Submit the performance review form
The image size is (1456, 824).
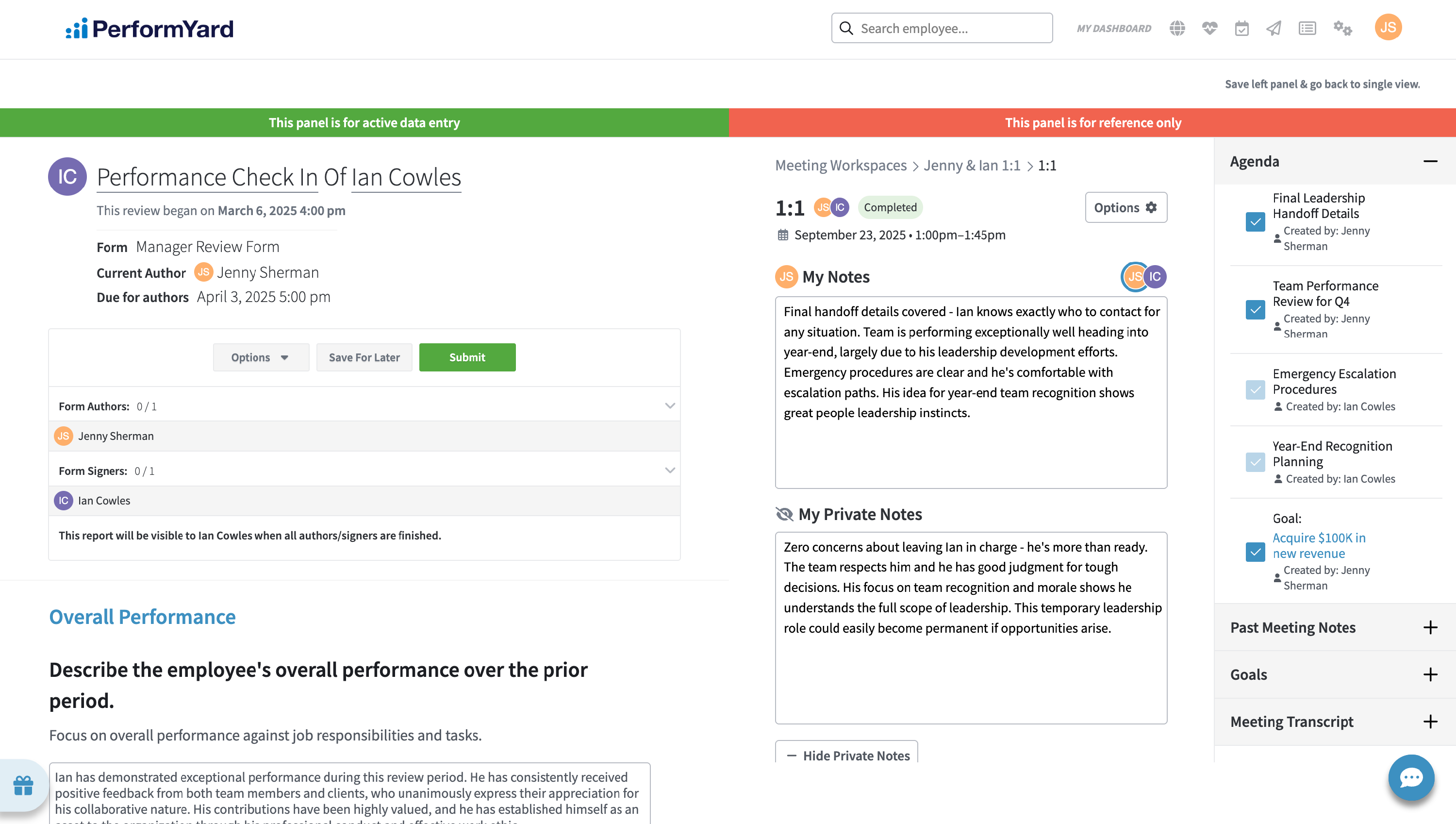click(x=467, y=357)
